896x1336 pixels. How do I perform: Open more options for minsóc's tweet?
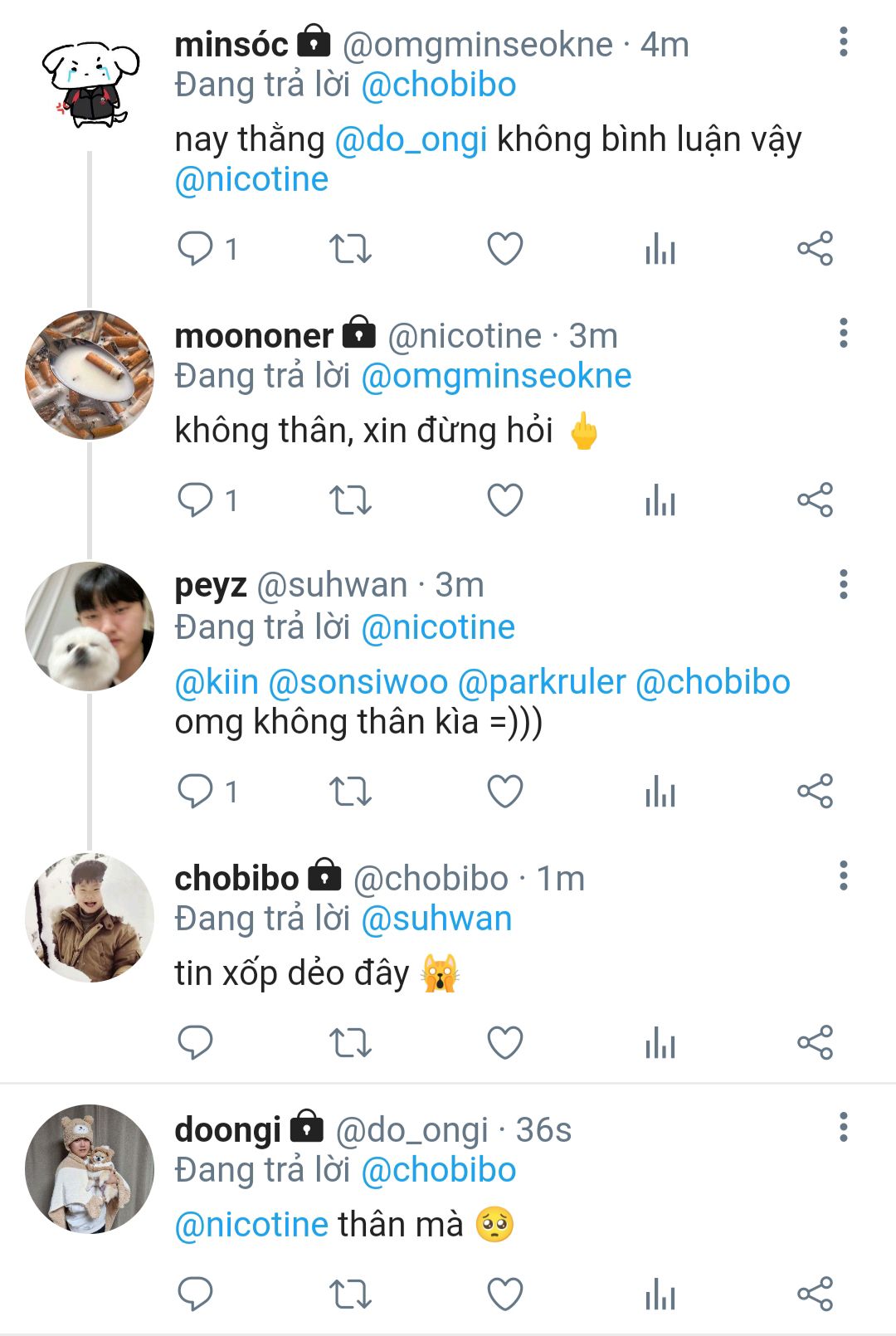(x=843, y=42)
